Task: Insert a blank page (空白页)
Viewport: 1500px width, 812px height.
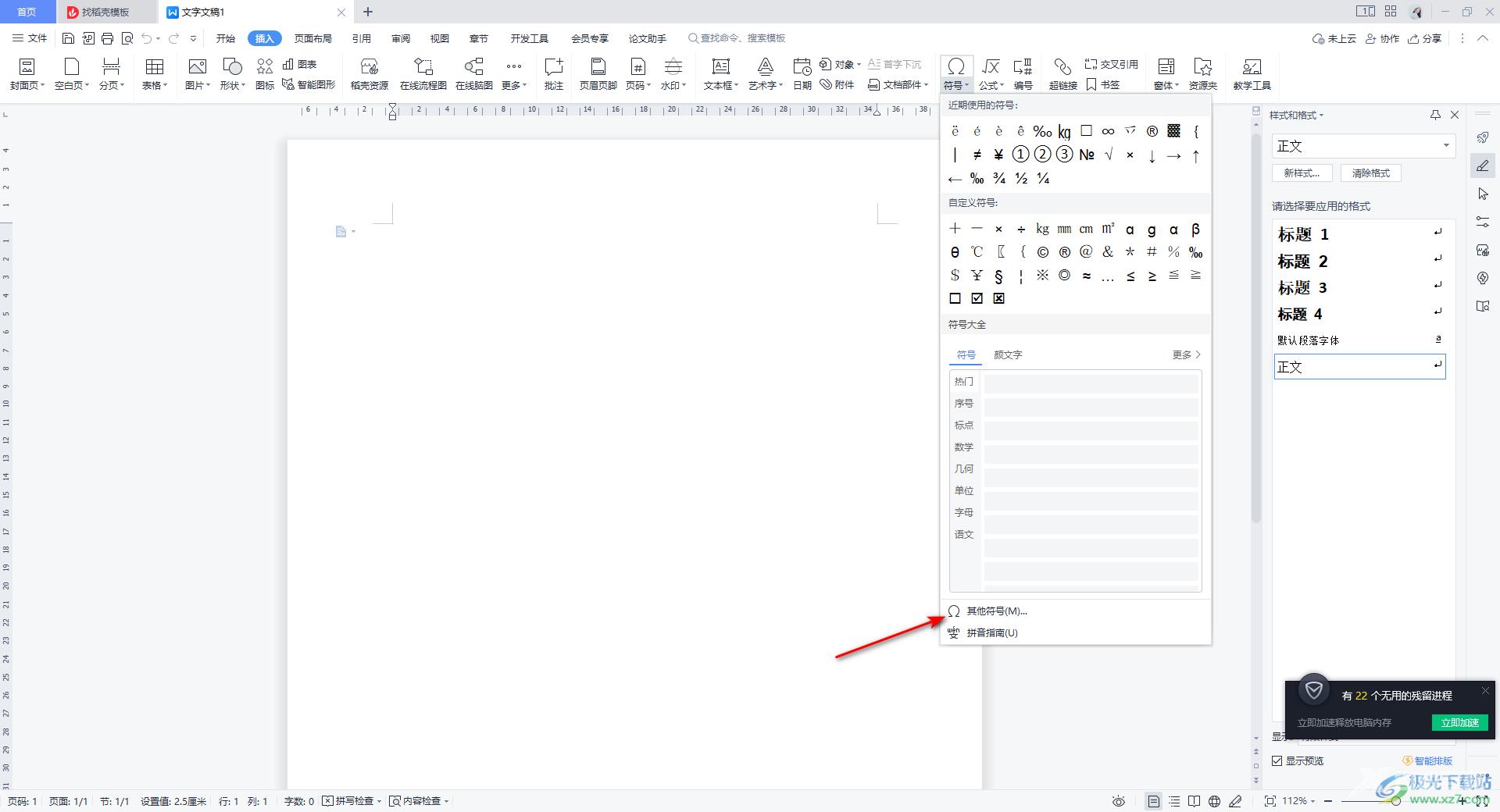Action: [x=71, y=73]
